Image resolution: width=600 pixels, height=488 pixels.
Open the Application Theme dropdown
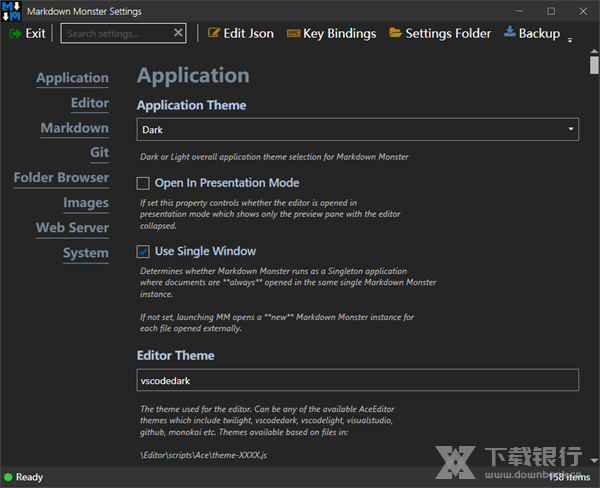tap(357, 129)
